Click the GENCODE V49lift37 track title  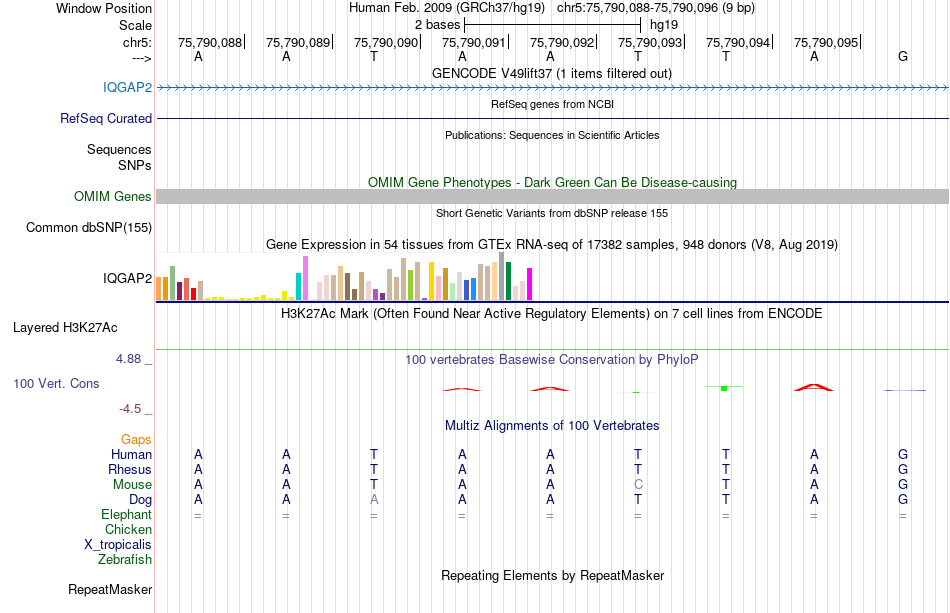552,73
